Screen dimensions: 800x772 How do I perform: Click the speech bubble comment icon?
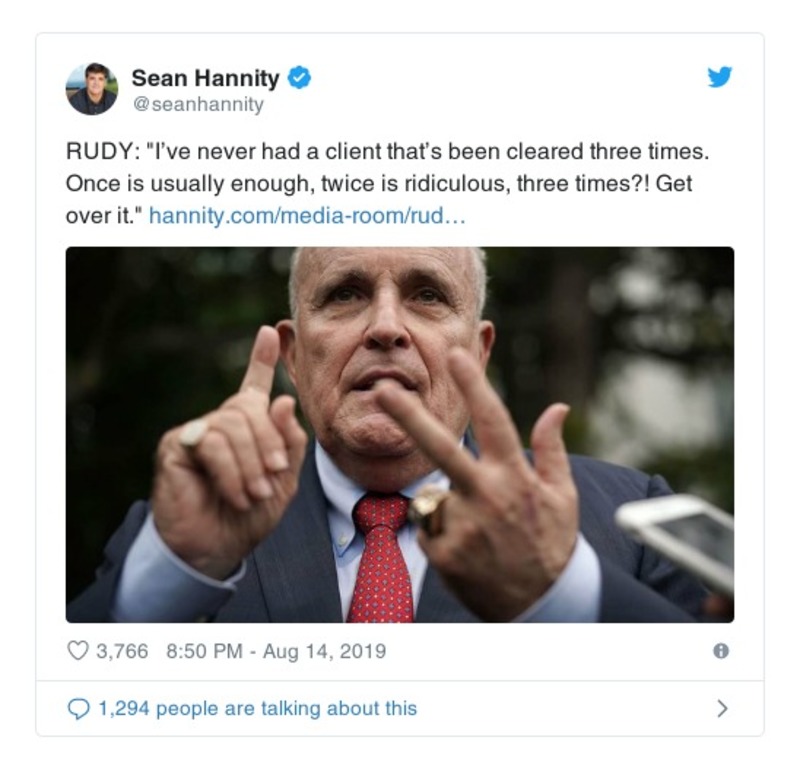click(77, 707)
